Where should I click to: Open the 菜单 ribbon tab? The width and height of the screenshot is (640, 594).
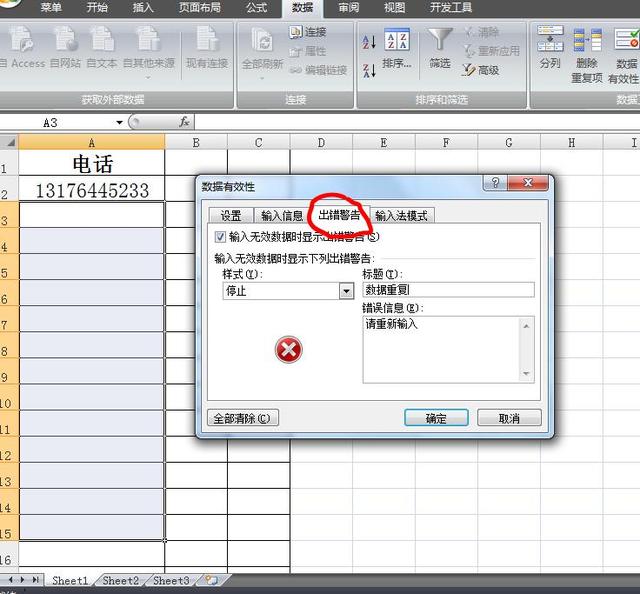[x=51, y=7]
